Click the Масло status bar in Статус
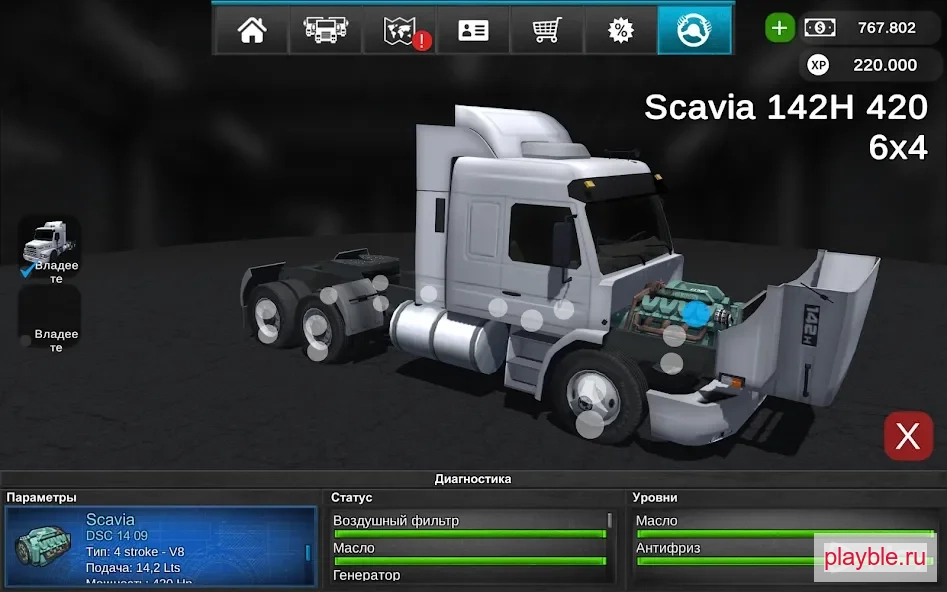The height and width of the screenshot is (592, 947). [470, 561]
